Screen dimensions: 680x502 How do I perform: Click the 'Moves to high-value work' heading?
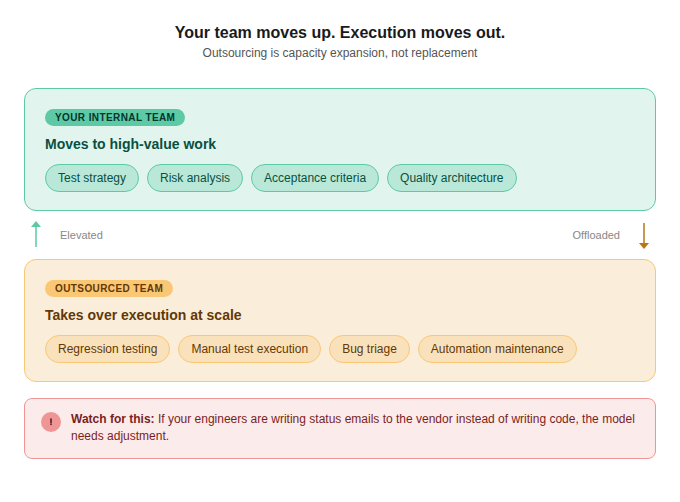coord(130,144)
